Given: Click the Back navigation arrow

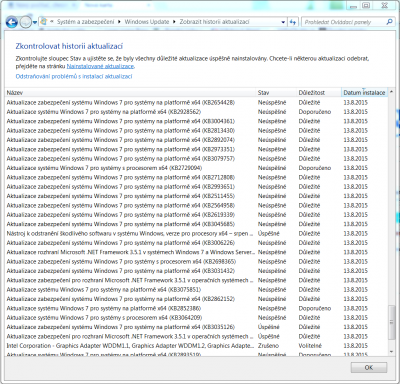Looking at the screenshot, I should pyautogui.click(x=12, y=22).
